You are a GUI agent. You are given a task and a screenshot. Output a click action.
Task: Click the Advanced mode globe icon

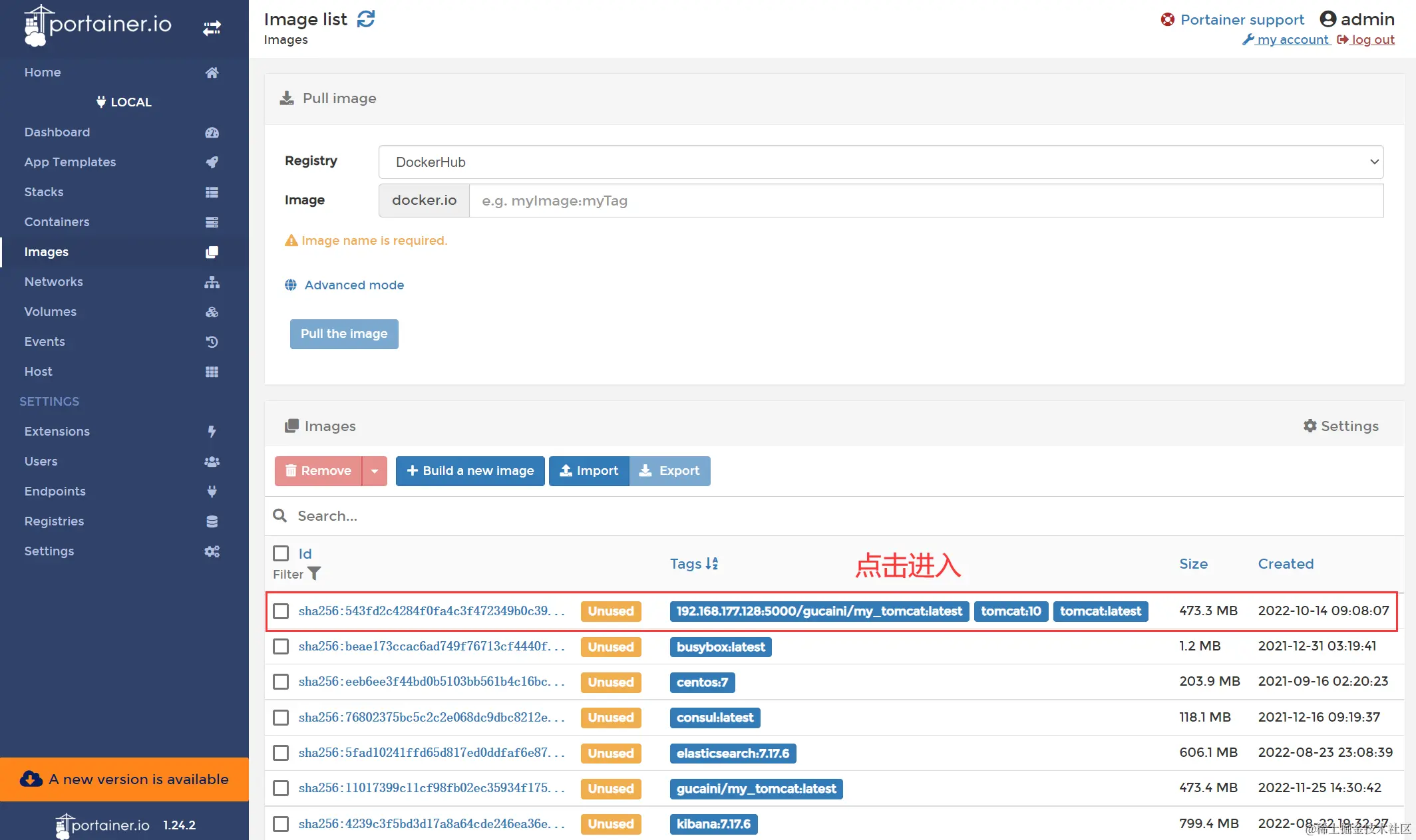(x=291, y=285)
